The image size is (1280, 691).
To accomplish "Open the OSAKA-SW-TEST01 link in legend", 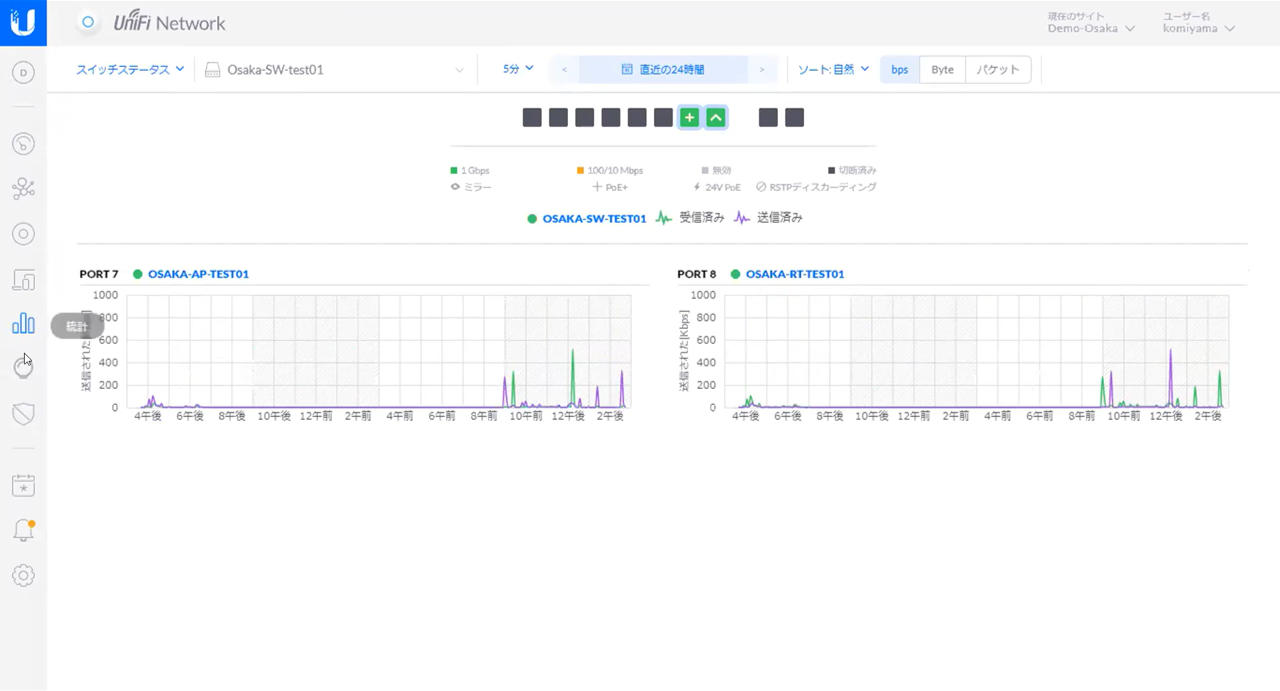I will (594, 218).
